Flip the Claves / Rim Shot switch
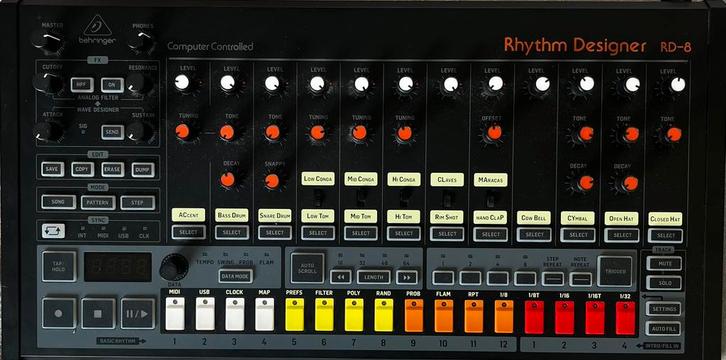 pyautogui.click(x=447, y=199)
